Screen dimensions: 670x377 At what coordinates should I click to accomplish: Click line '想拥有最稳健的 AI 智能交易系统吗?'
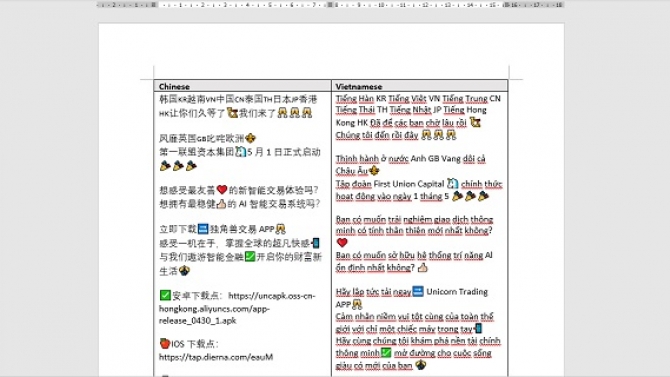pyautogui.click(x=239, y=203)
